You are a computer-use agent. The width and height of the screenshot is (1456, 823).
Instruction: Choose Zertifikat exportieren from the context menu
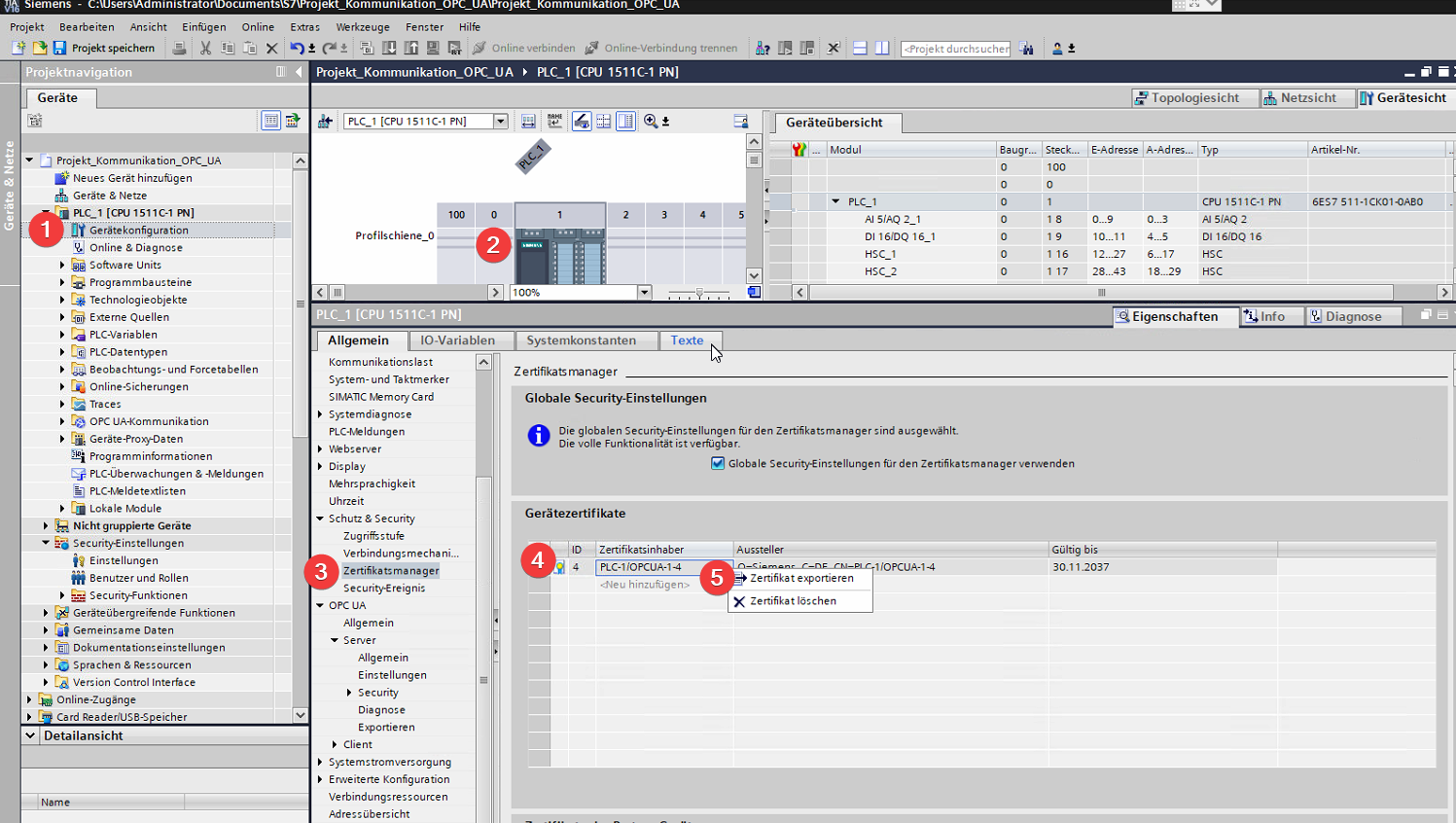pos(800,578)
